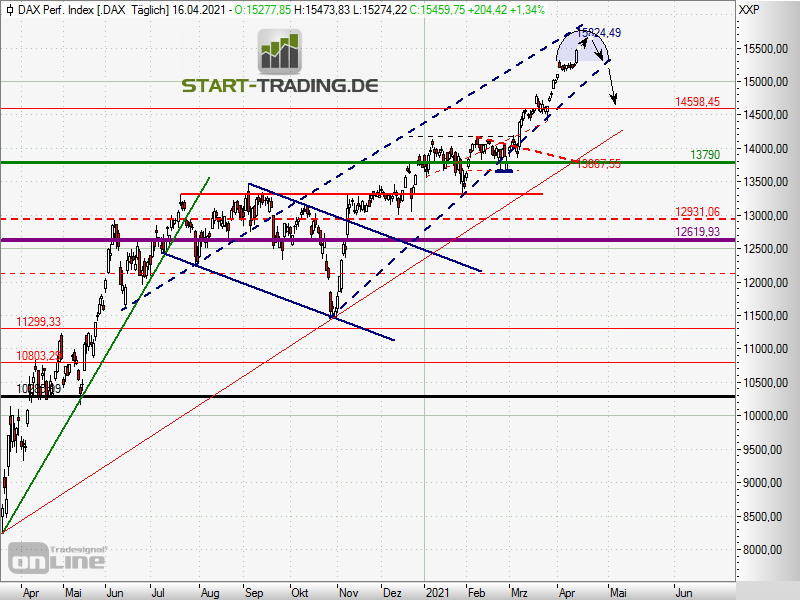Click 13000,00 on the price axis
This screenshot has width=800, height=600.
tap(766, 216)
